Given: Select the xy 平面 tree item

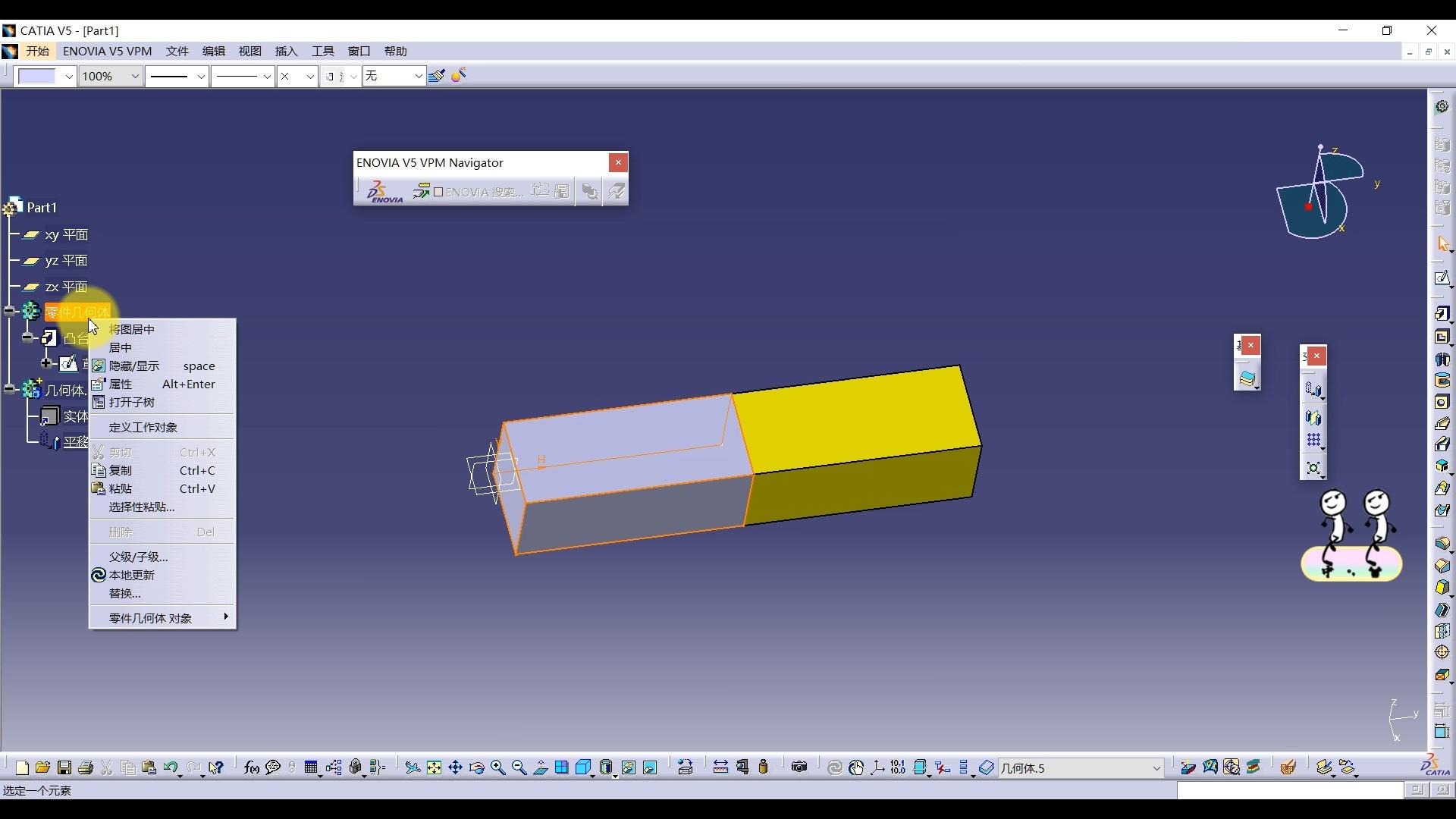Looking at the screenshot, I should tap(66, 235).
